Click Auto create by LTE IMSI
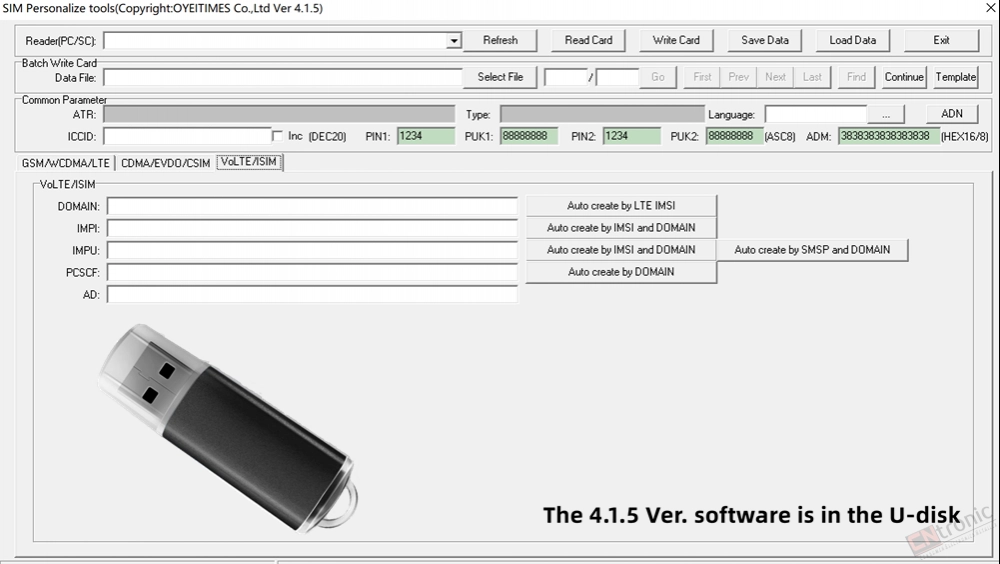This screenshot has width=1000, height=564. [621, 205]
